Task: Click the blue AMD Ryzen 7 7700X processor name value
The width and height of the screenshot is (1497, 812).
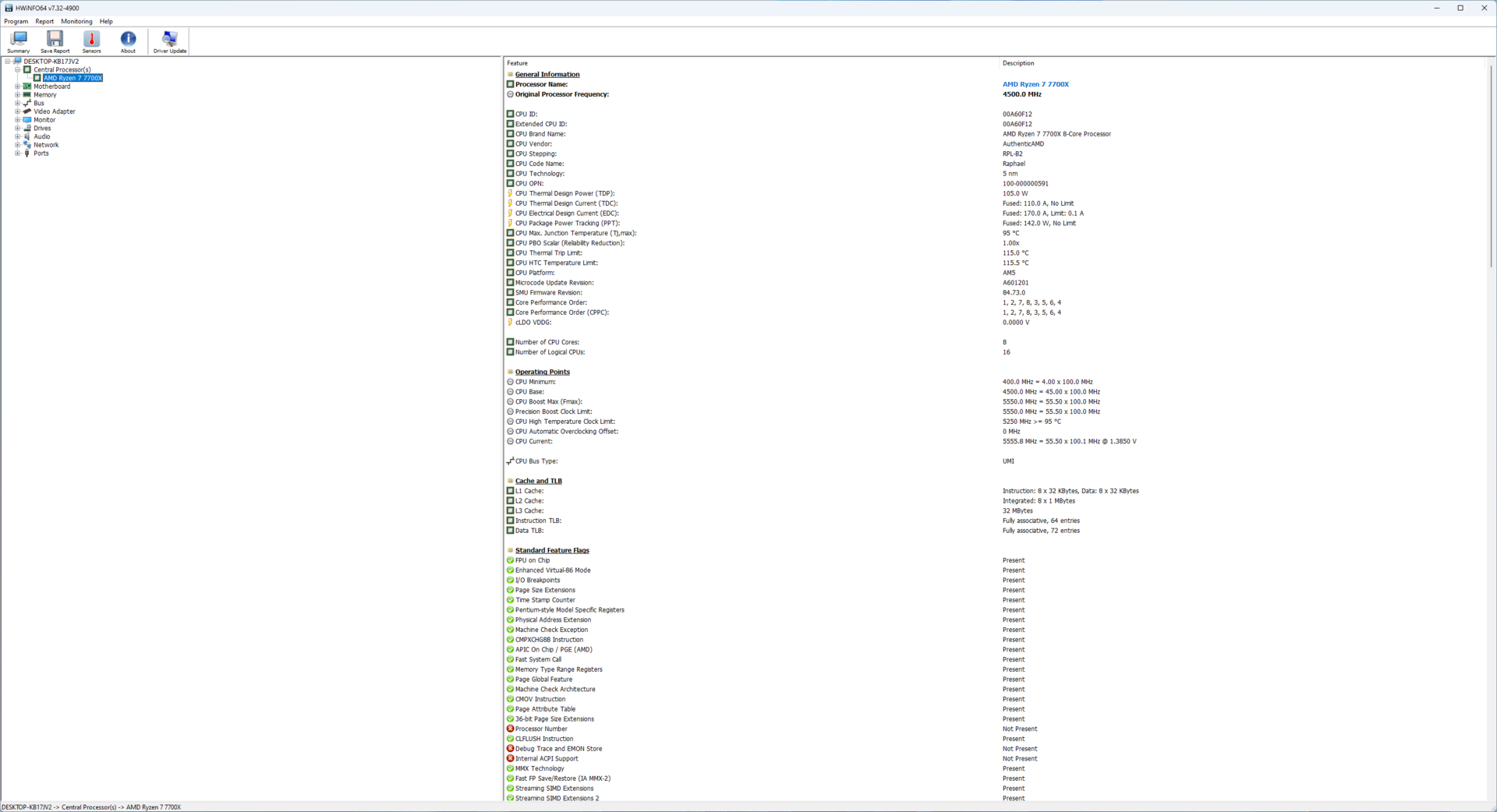Action: click(1035, 84)
